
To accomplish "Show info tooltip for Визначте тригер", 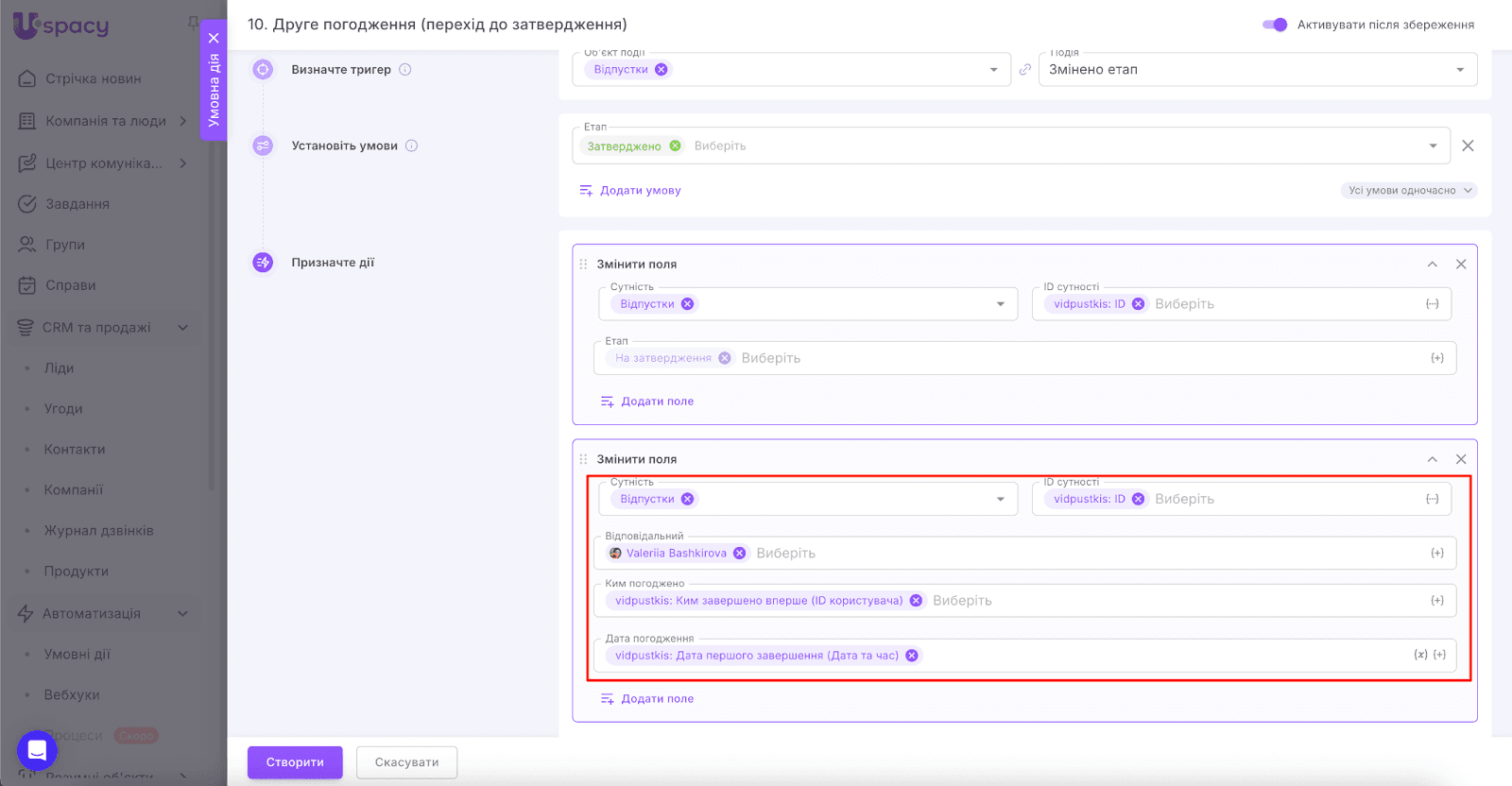I will (x=405, y=70).
